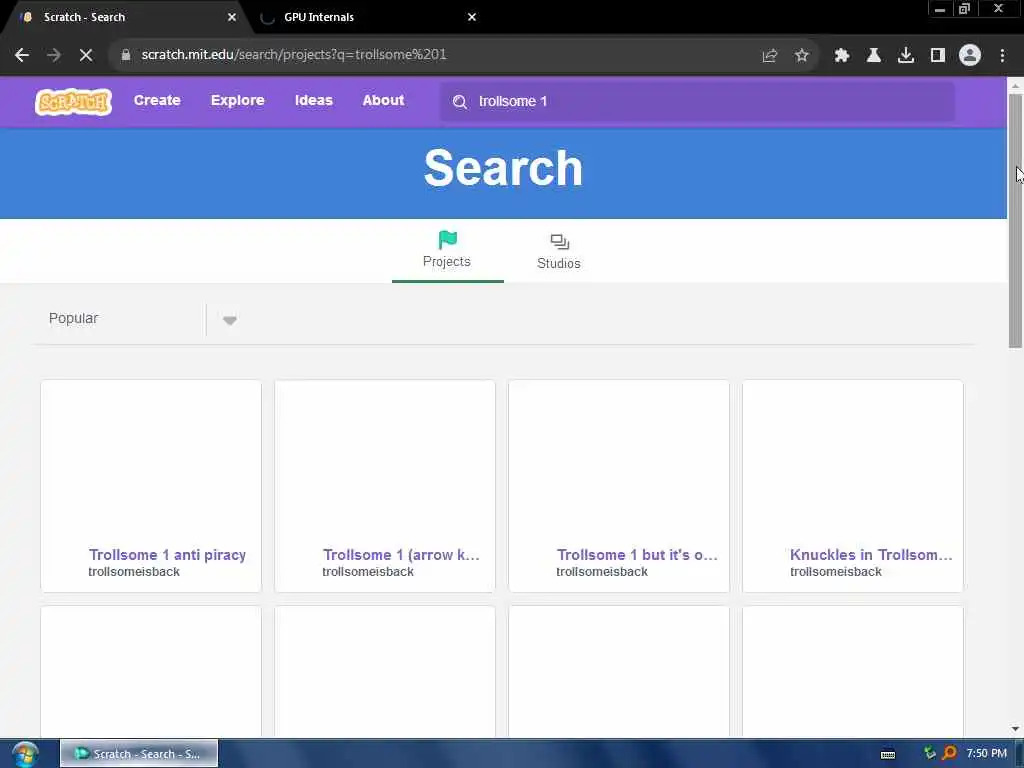
Task: Open the Windows Start menu
Action: pyautogui.click(x=25, y=754)
